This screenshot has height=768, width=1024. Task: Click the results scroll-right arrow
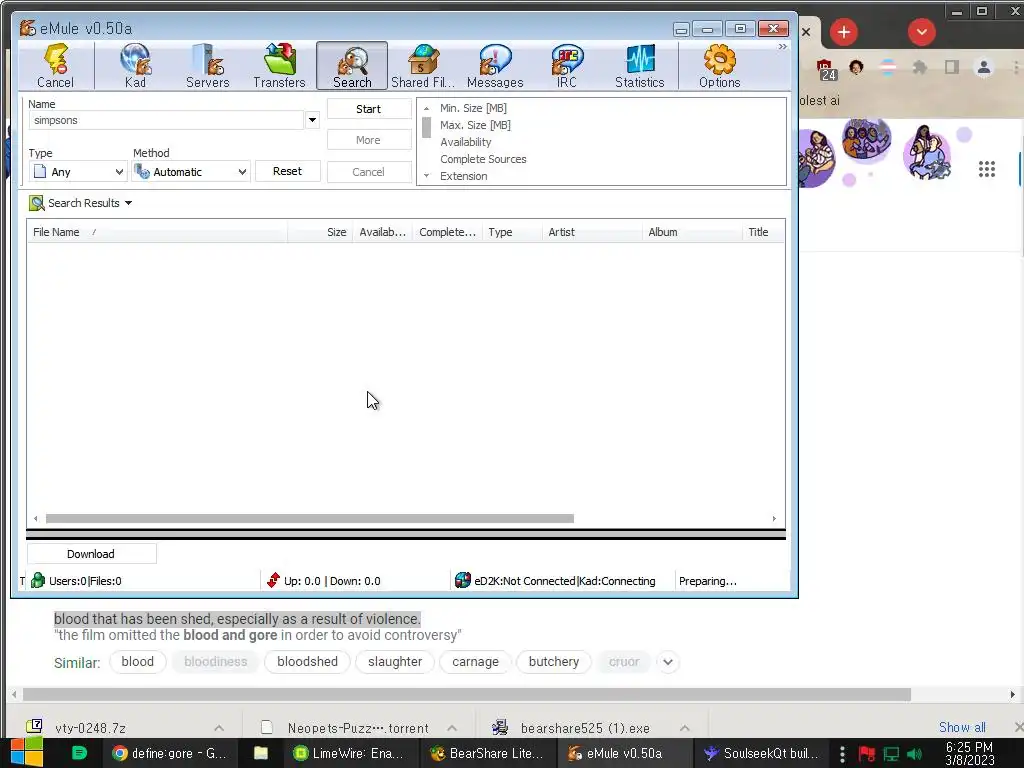[774, 519]
